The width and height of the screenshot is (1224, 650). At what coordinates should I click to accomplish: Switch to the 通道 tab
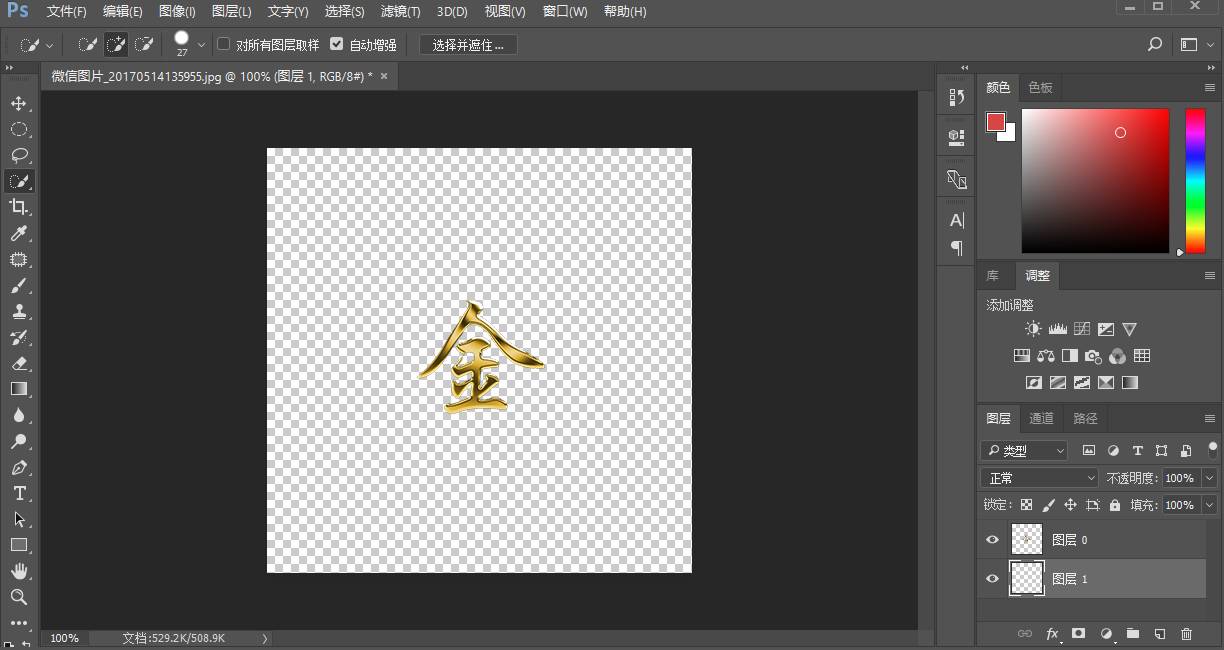click(x=1041, y=418)
